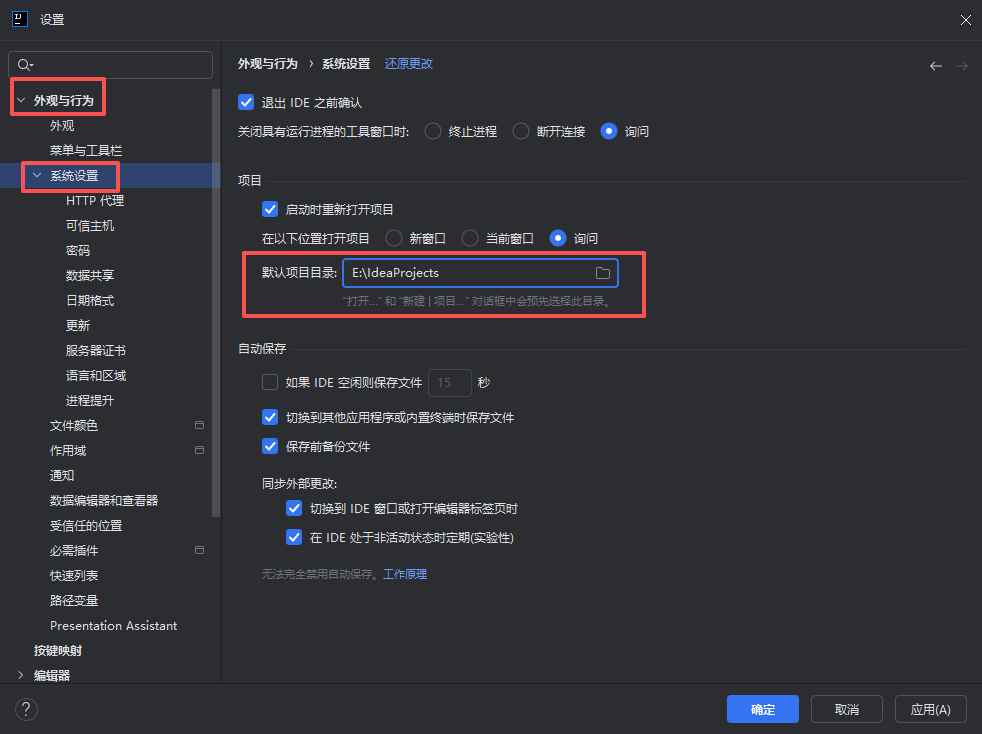Click inside the idle save seconds field showing 15
Viewport: 982px width, 734px height.
tap(449, 382)
